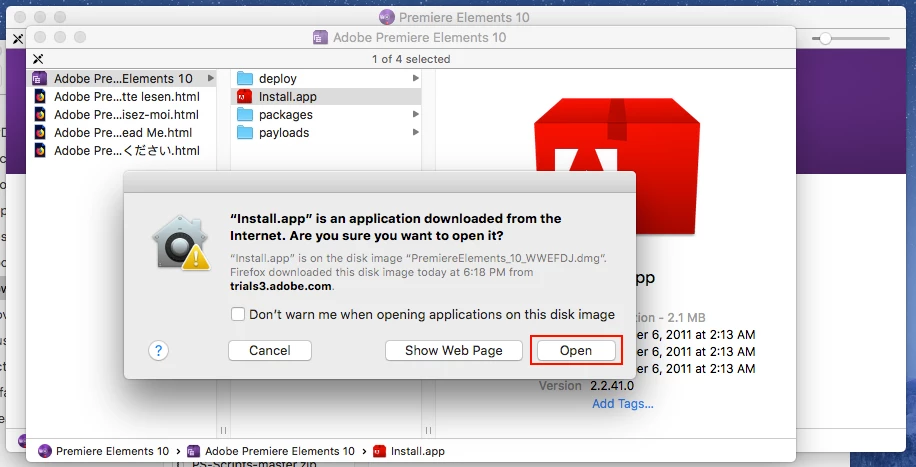Click the second column resize handle
This screenshot has width=916, height=467.
[x=428, y=430]
